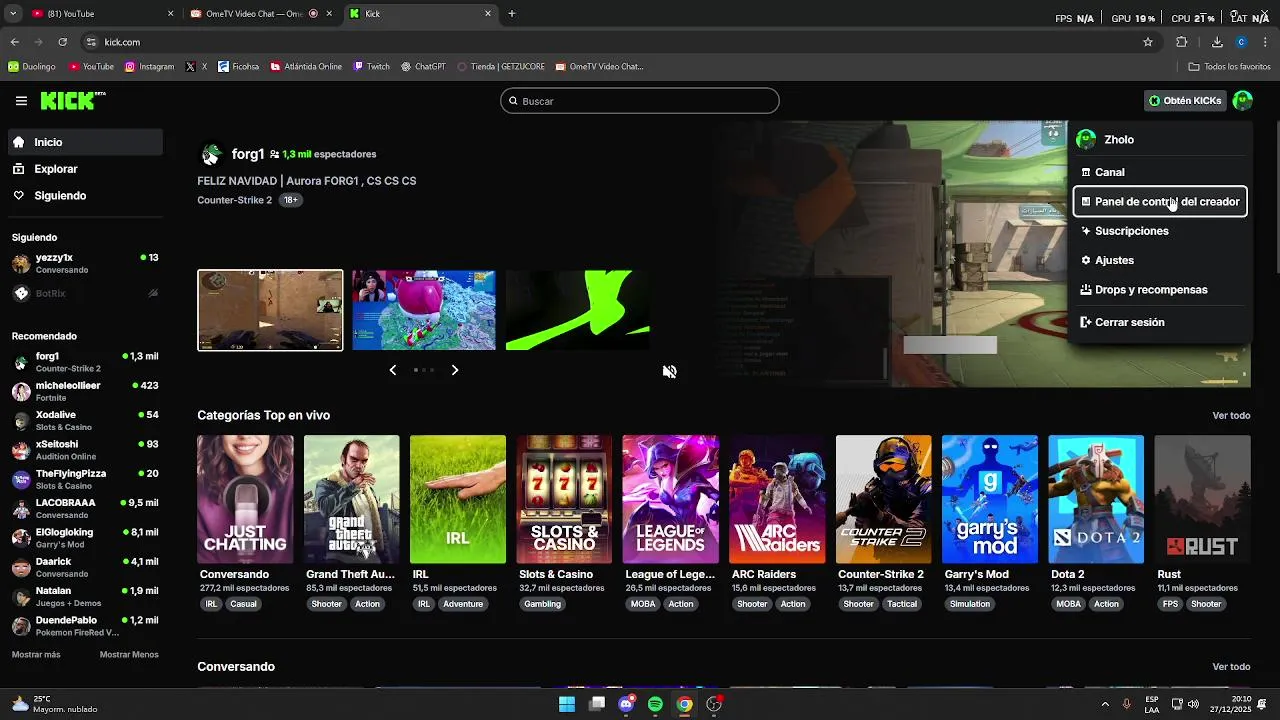Image resolution: width=1280 pixels, height=720 pixels.
Task: Click the Explorar sidebar icon
Action: point(19,169)
